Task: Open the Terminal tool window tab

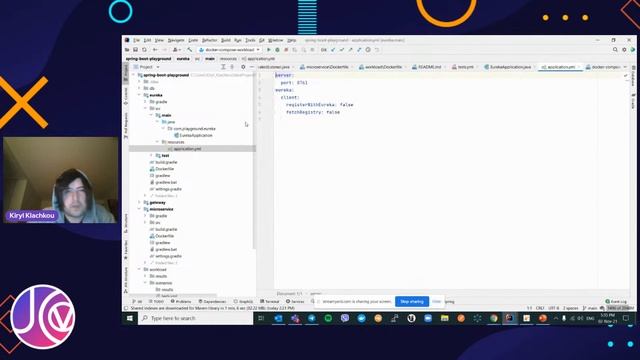Action: 270,302
